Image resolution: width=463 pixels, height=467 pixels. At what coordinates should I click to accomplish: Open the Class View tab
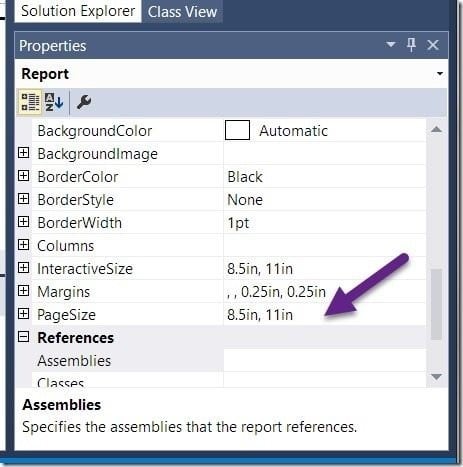182,12
